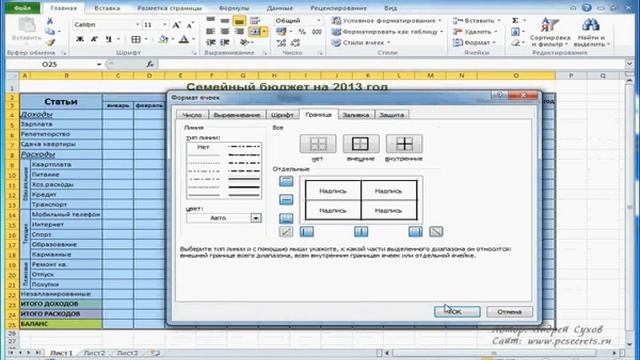Toggle the diagonal-down border button
The width and height of the screenshot is (640, 360).
tap(436, 232)
